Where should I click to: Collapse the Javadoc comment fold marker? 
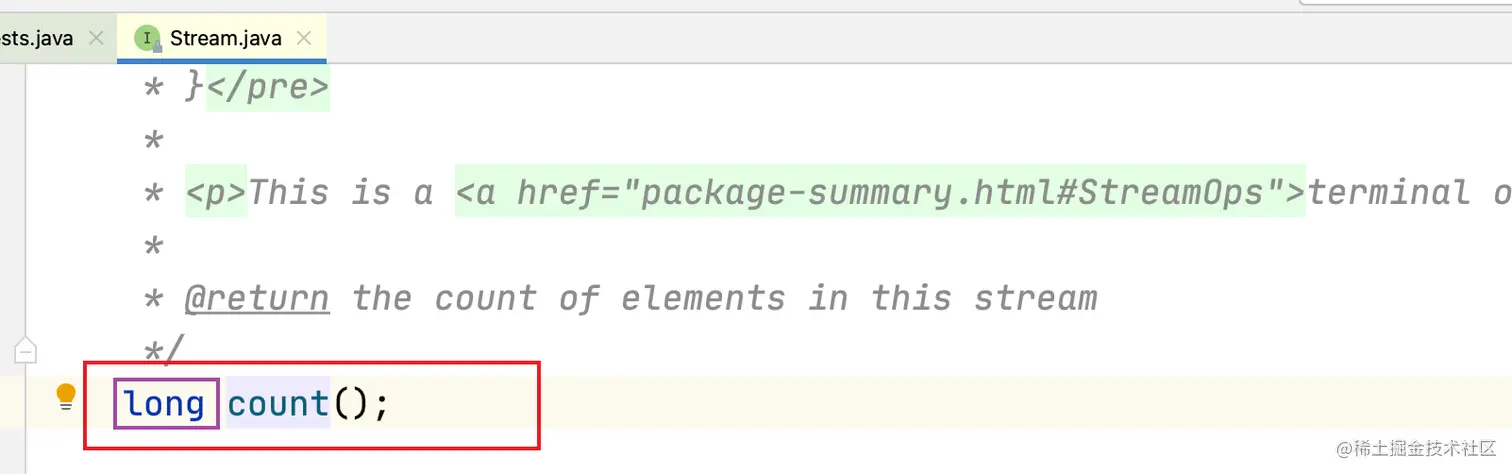26,351
